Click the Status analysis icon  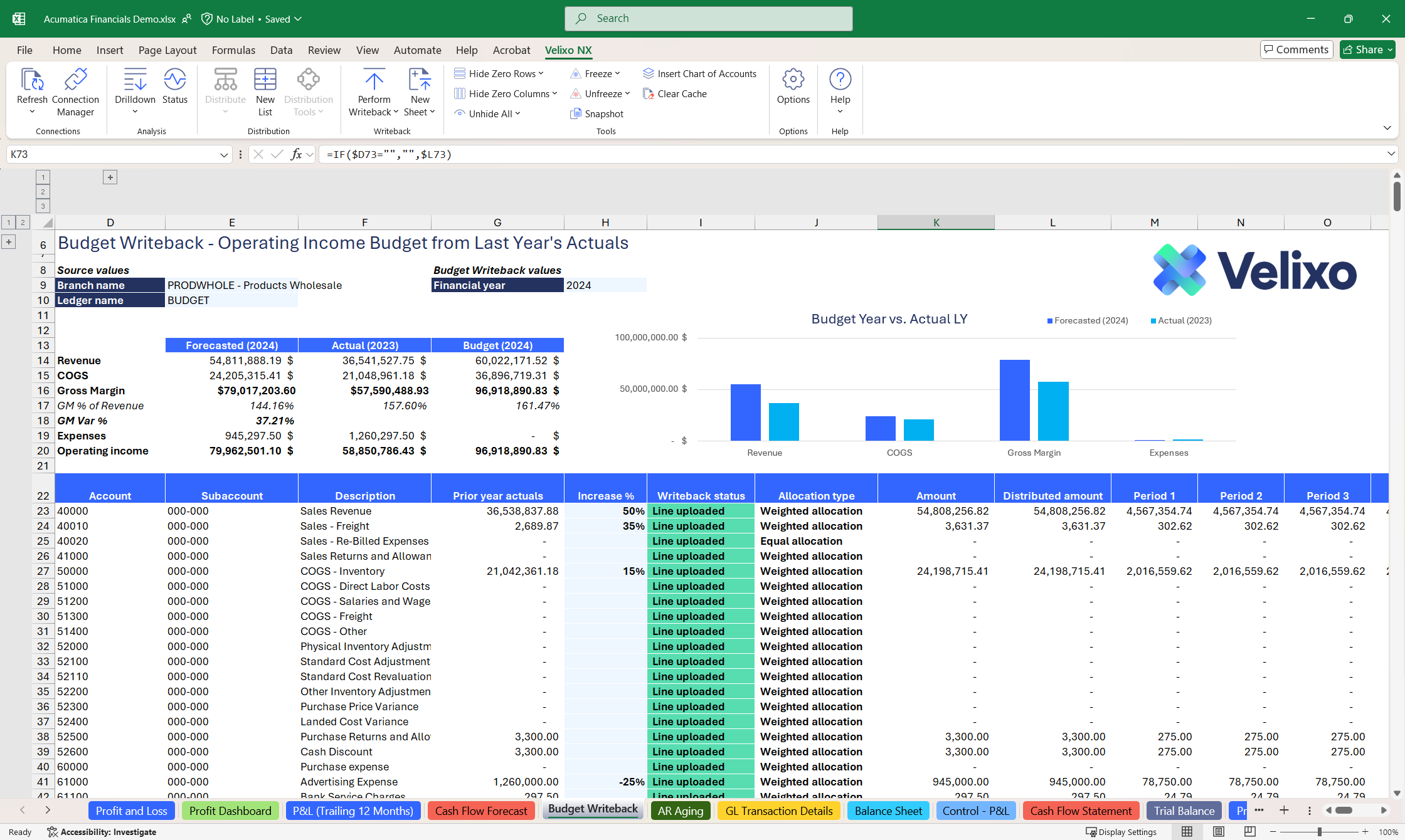(174, 80)
